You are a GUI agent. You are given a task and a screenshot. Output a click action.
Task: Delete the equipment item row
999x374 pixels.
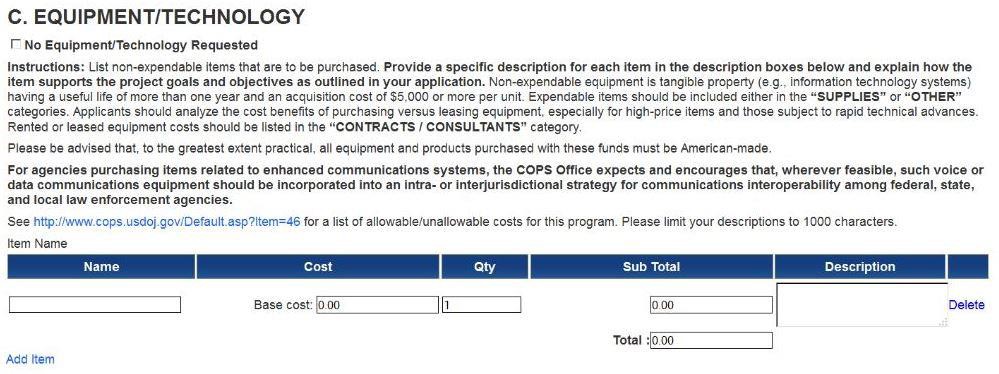click(x=966, y=305)
